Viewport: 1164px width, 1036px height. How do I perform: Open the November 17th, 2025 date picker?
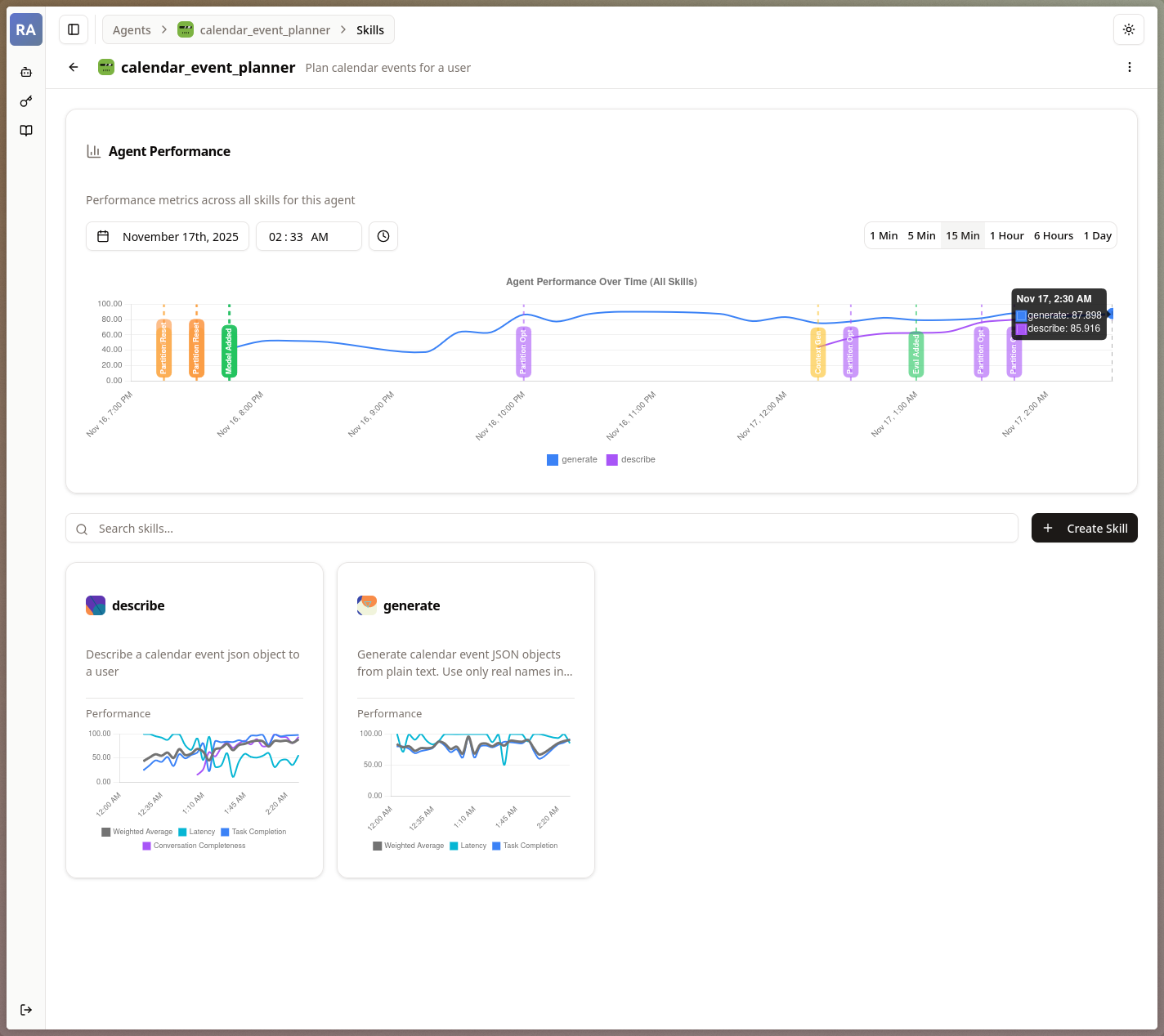168,236
